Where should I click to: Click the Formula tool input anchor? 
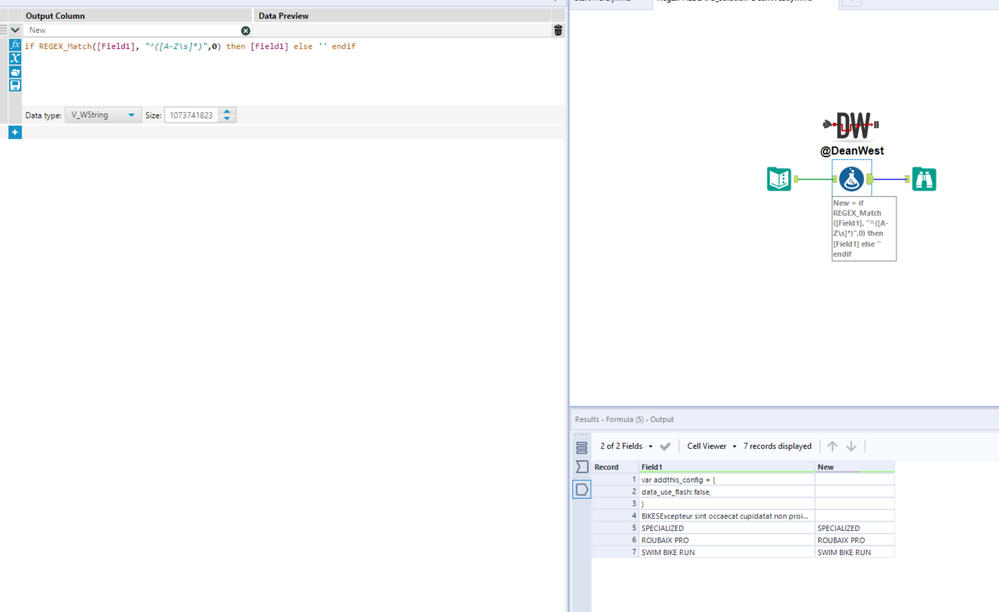835,180
